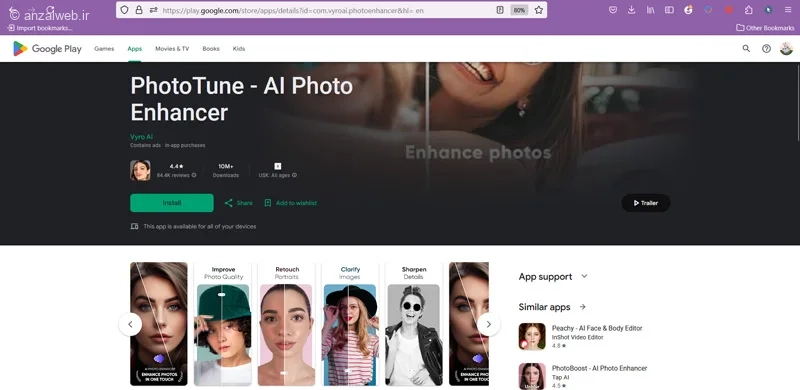Open the Vyro AI developer link
This screenshot has width=800, height=390.
(141, 137)
